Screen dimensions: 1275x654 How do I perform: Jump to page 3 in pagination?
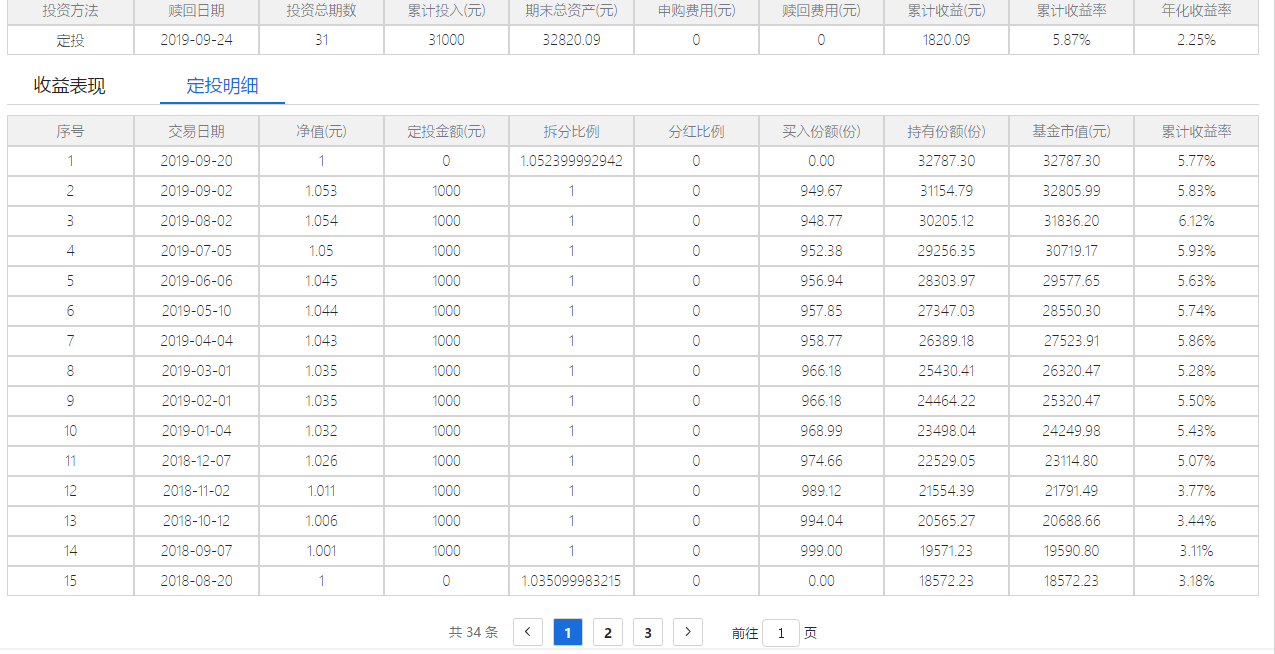648,632
